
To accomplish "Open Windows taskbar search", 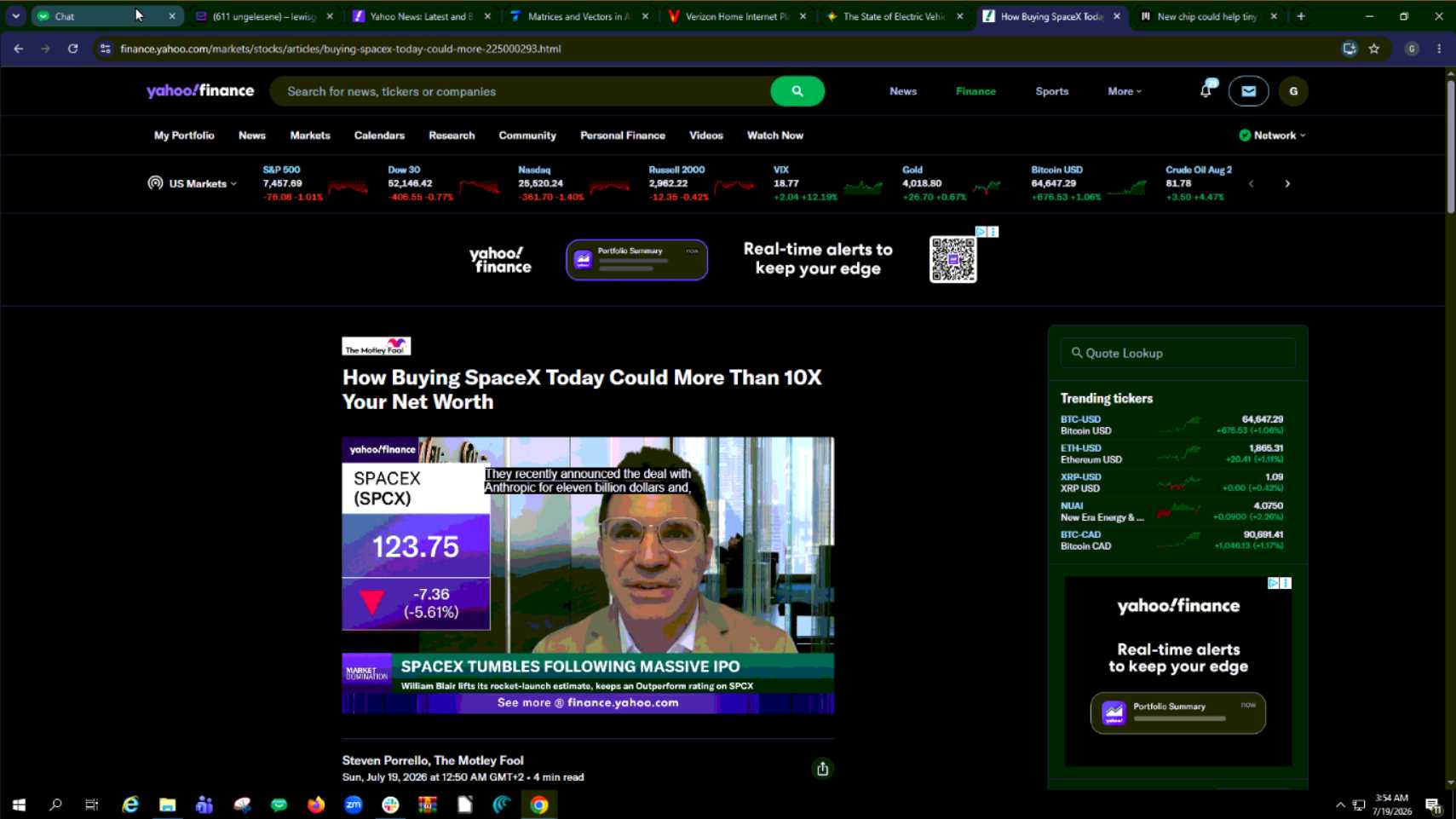I will click(55, 805).
